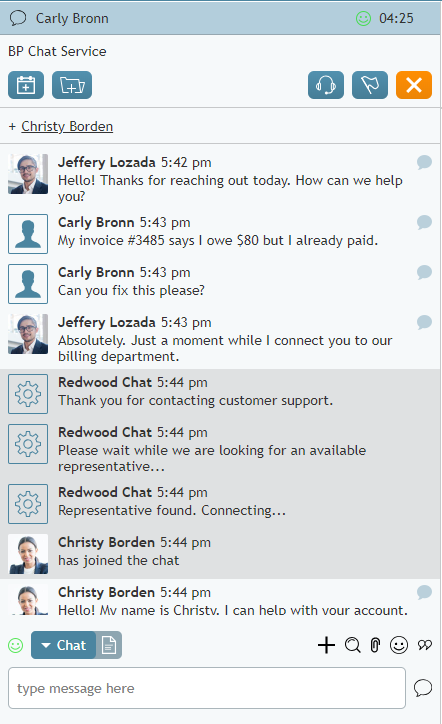
Task: Open the Christy Borden participant link
Action: pyautogui.click(x=67, y=126)
